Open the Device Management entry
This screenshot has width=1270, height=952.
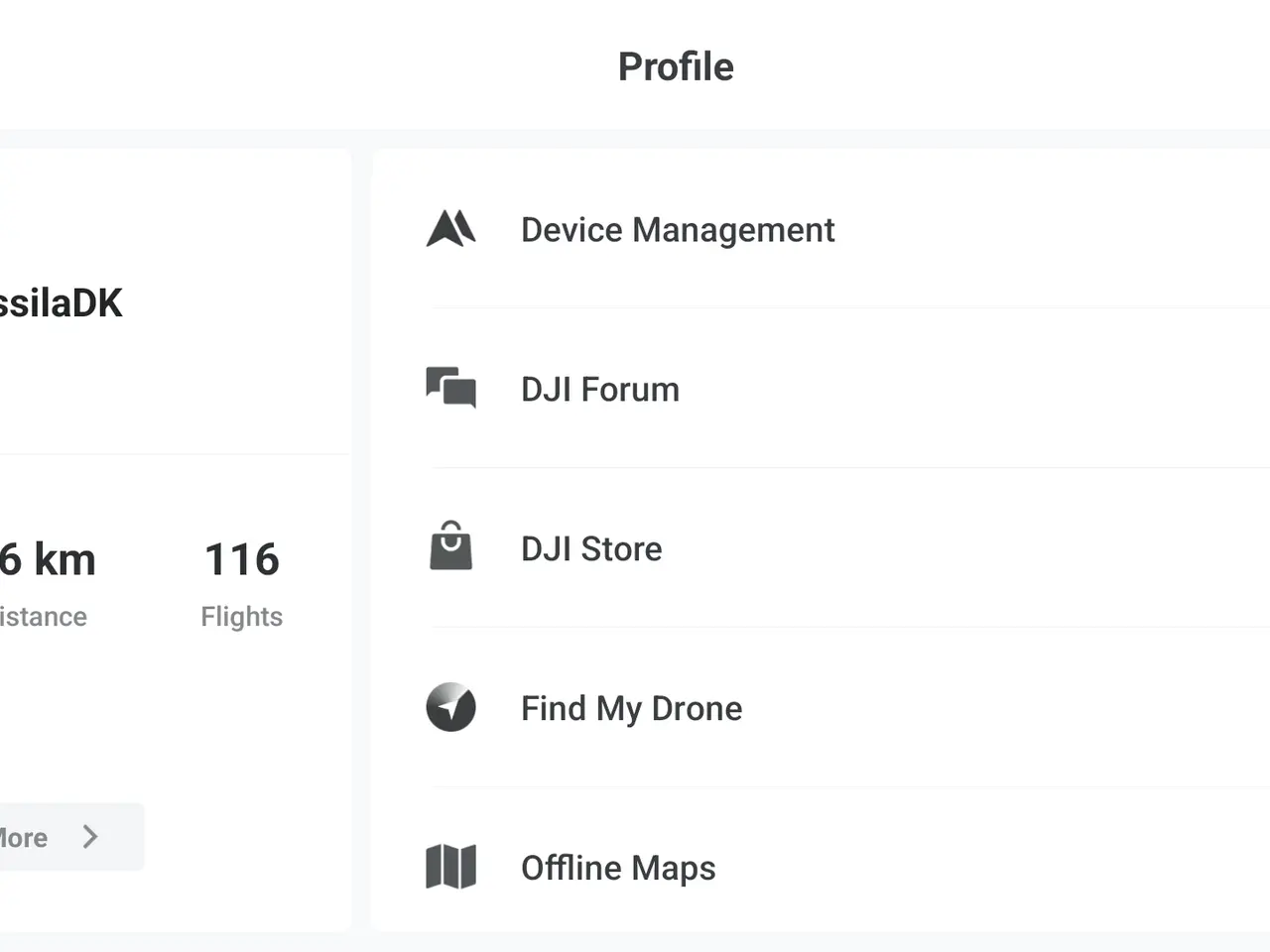pyautogui.click(x=822, y=229)
